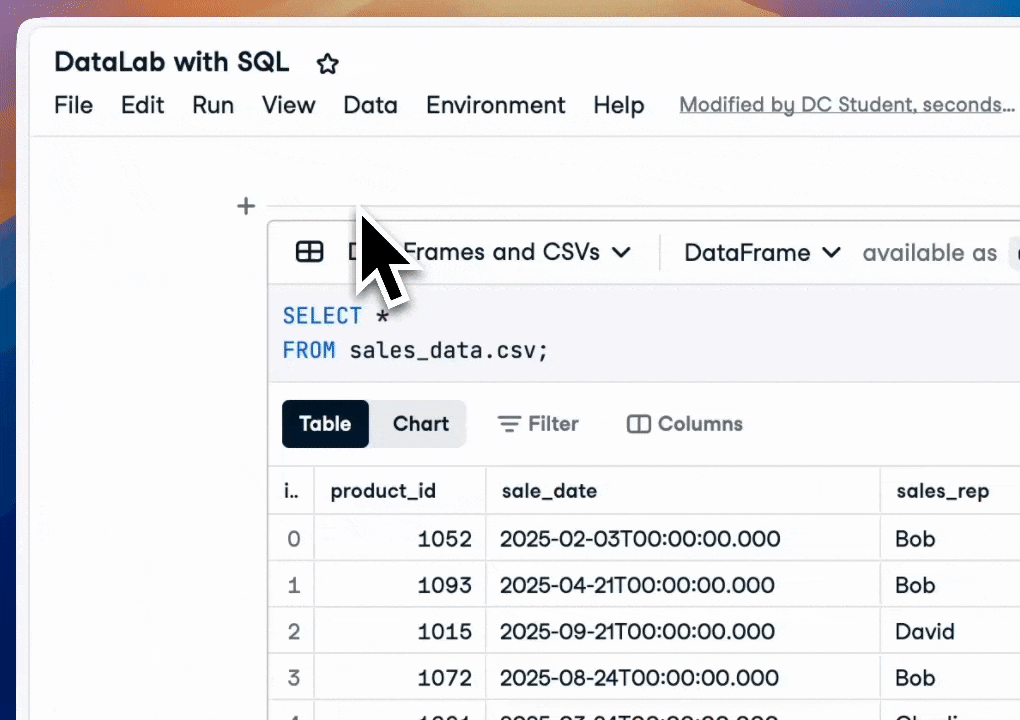Switch to the Table view tab
Image resolution: width=1020 pixels, height=720 pixels.
[325, 424]
